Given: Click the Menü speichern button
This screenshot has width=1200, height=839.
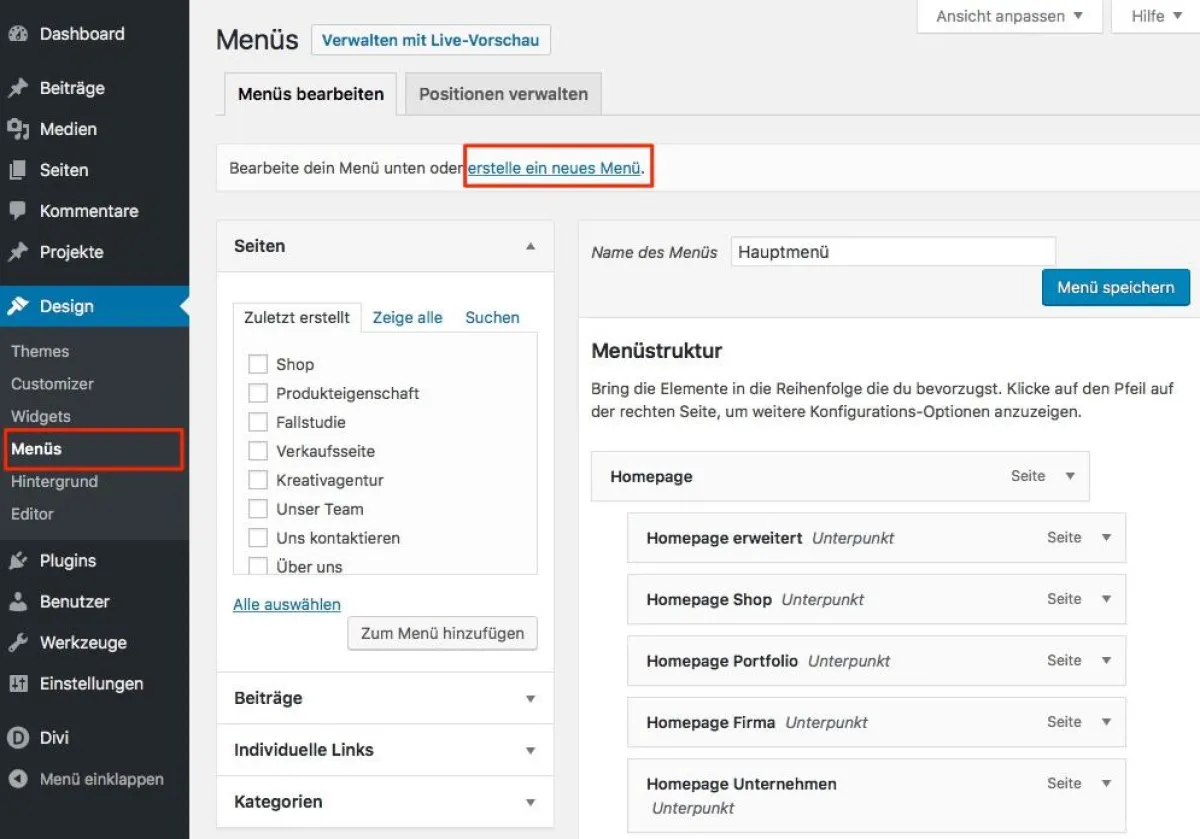Looking at the screenshot, I should 1115,287.
